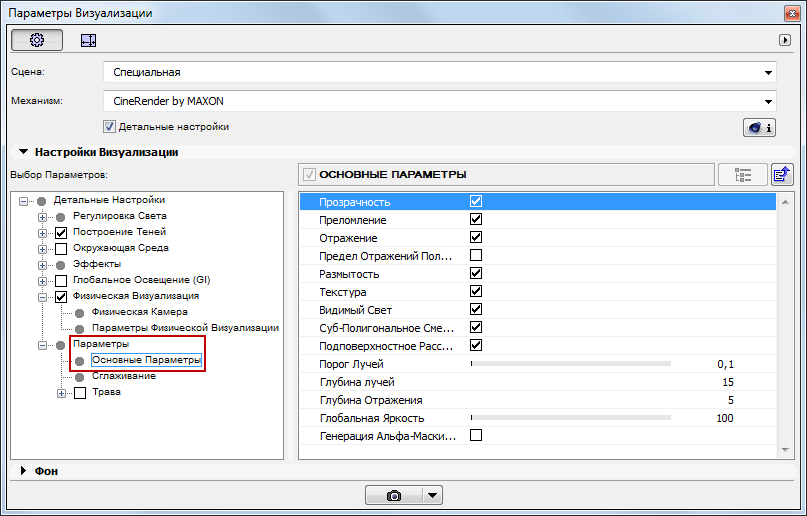Viewport: 807px width, 516px height.
Task: Click the parameter list scroll up arrow
Action: pyautogui.click(x=785, y=202)
